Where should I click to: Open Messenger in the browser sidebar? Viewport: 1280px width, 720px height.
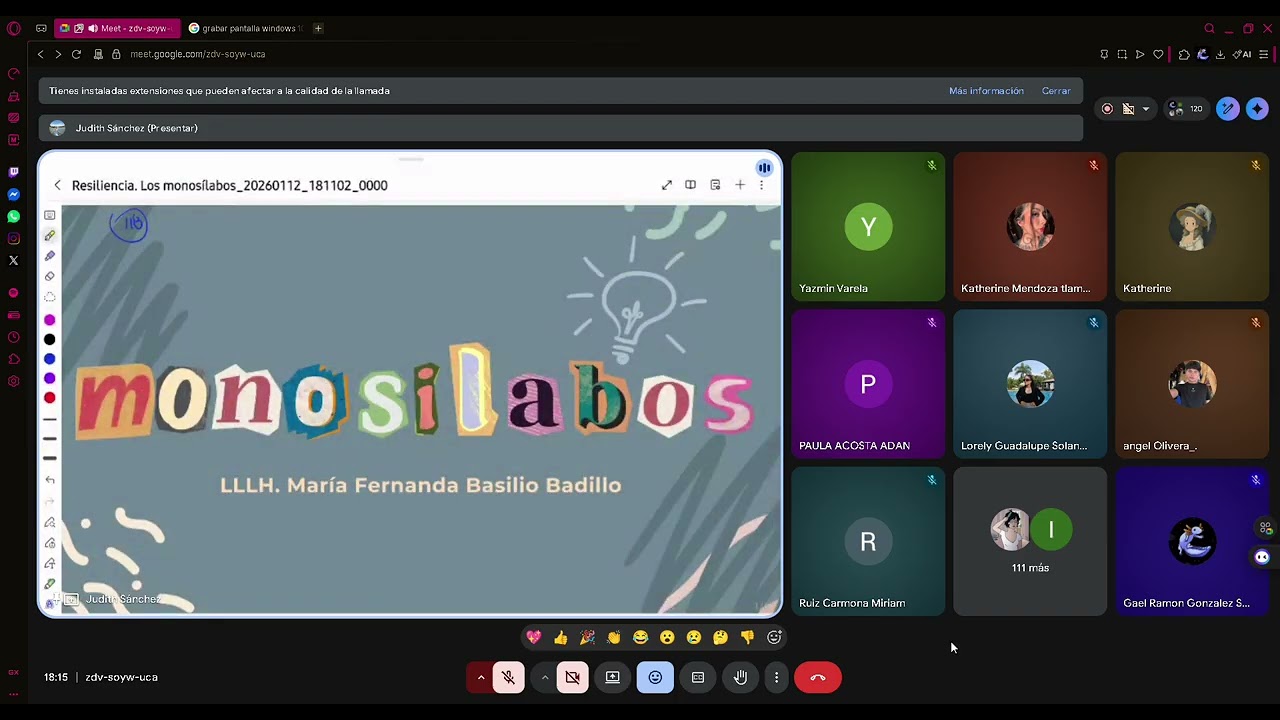tap(13, 194)
